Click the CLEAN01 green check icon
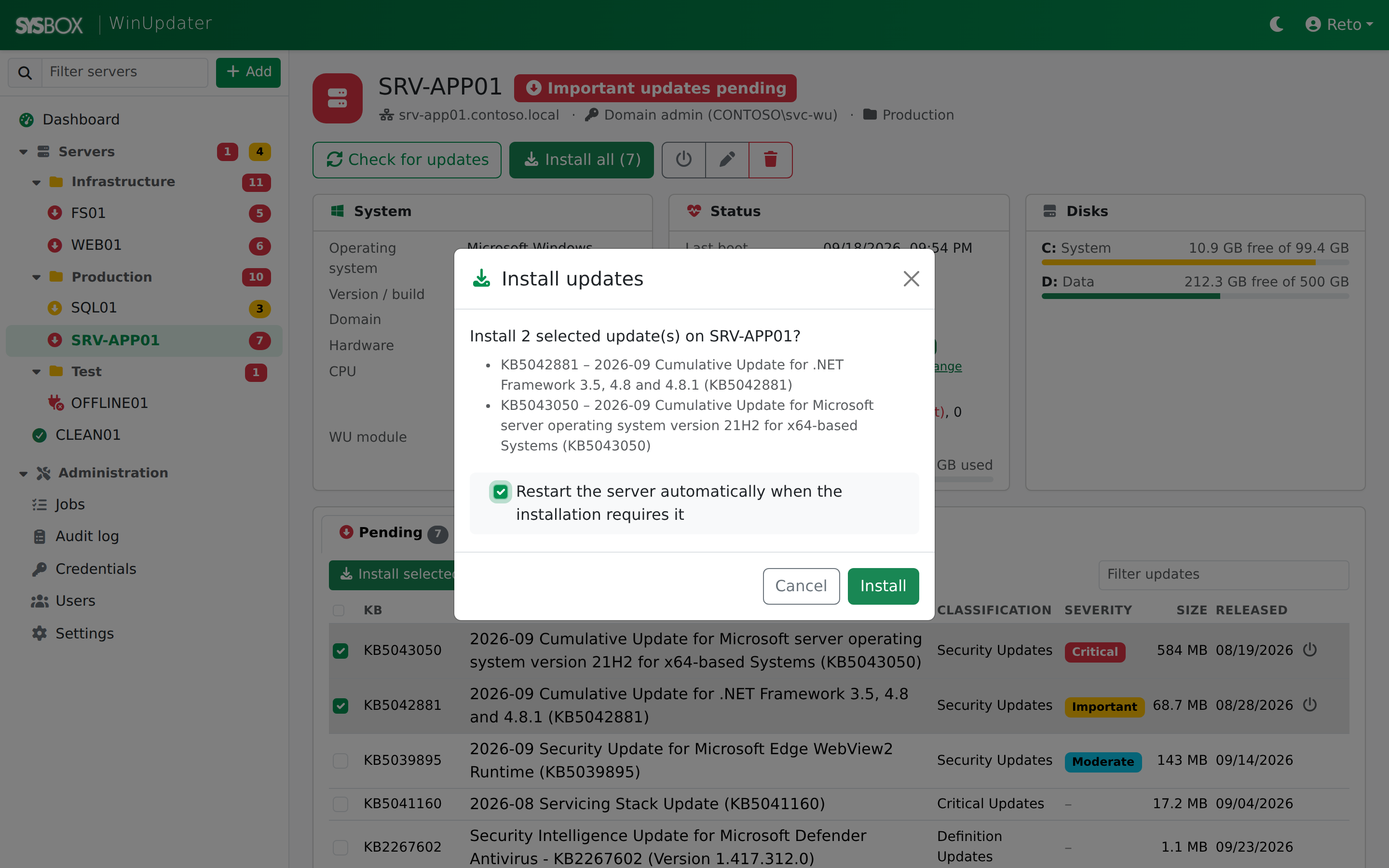 [39, 435]
